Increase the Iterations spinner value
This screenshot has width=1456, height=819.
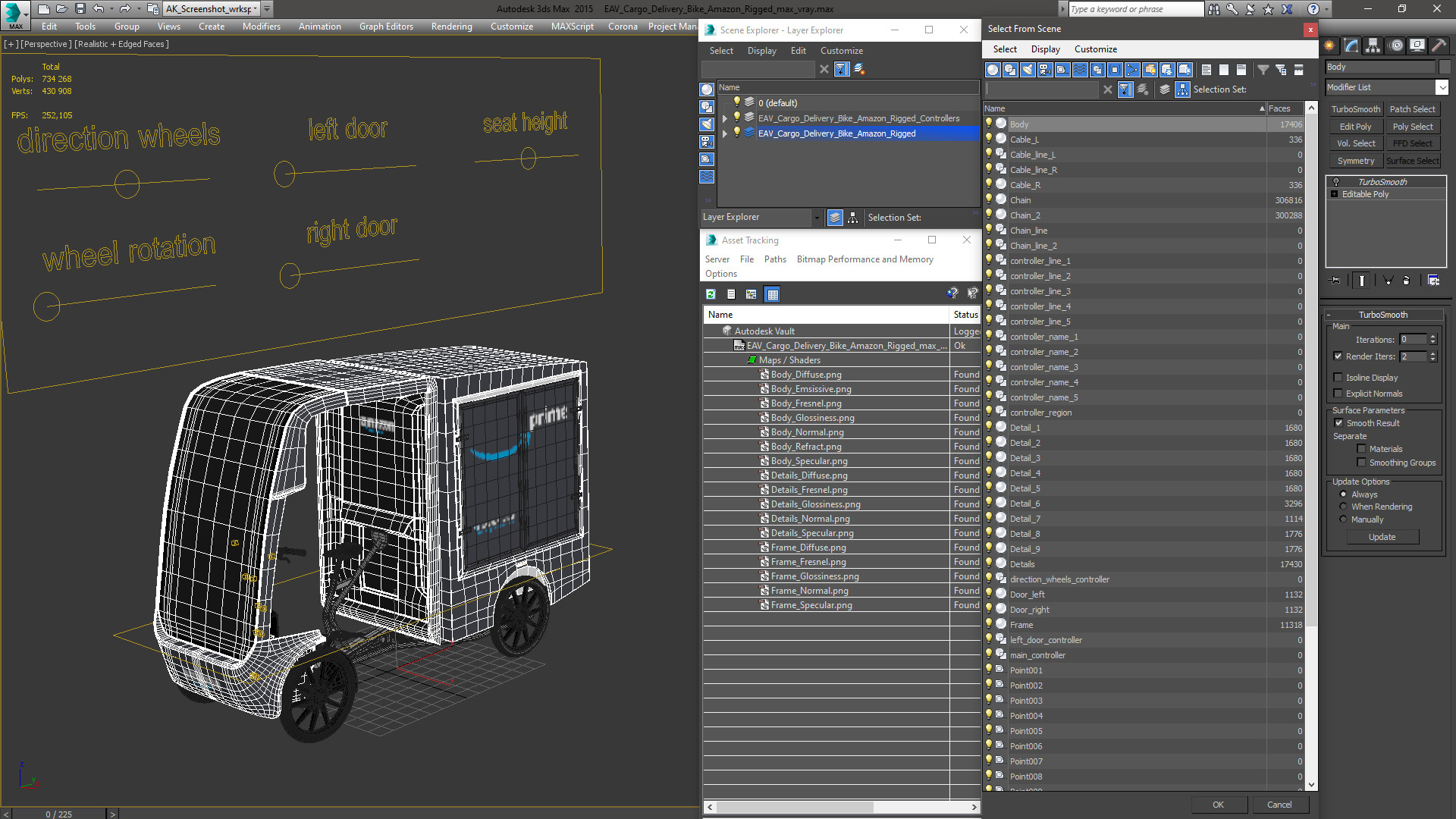[1432, 337]
